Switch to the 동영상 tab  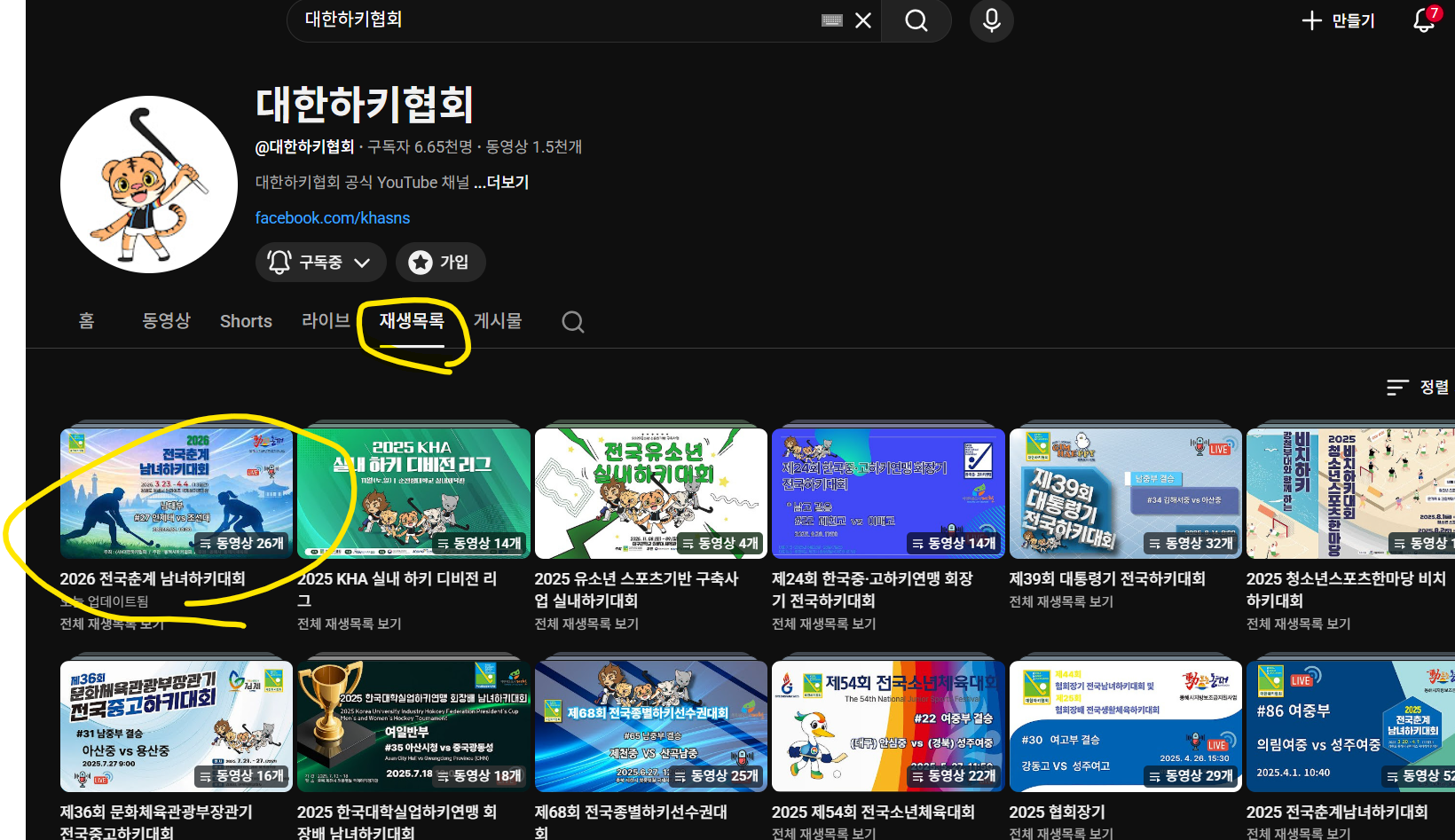pyautogui.click(x=166, y=321)
